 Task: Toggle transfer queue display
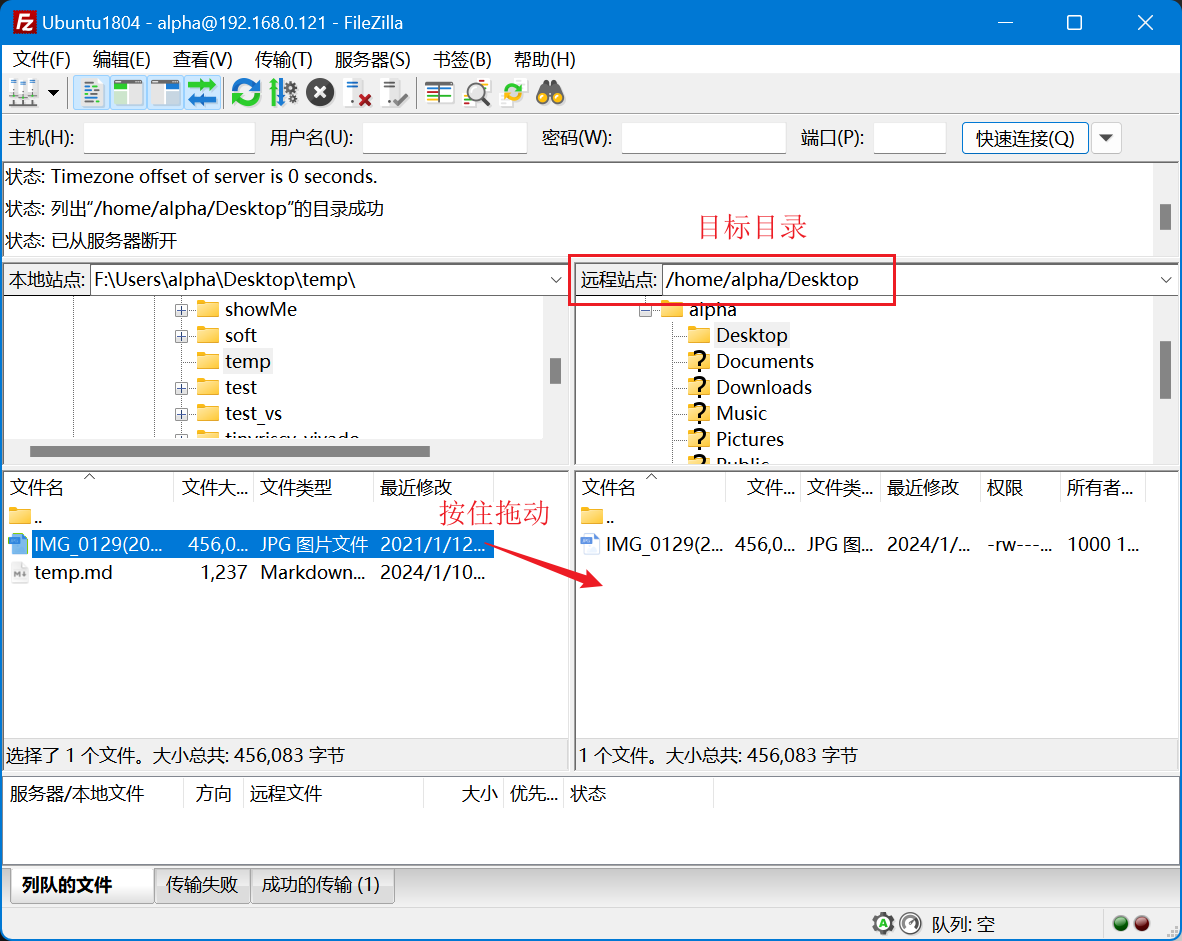tap(202, 93)
